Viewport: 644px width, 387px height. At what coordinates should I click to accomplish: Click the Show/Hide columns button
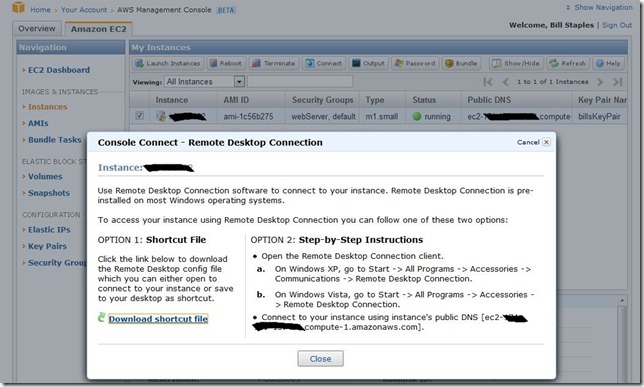coord(516,63)
